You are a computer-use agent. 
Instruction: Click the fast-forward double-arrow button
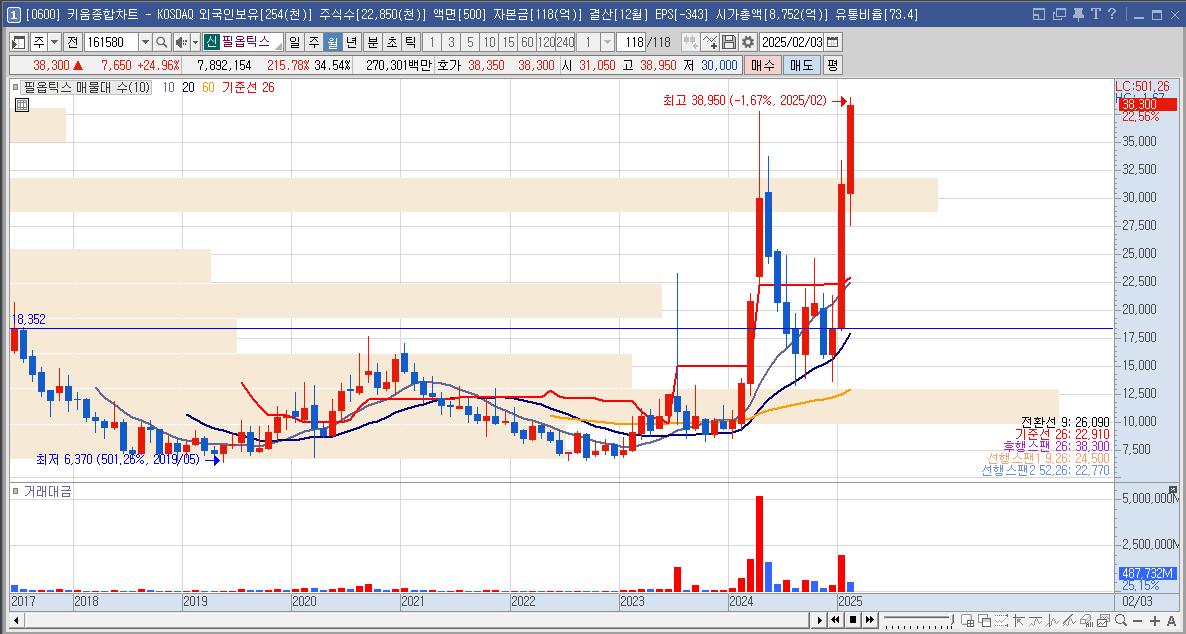coord(871,620)
